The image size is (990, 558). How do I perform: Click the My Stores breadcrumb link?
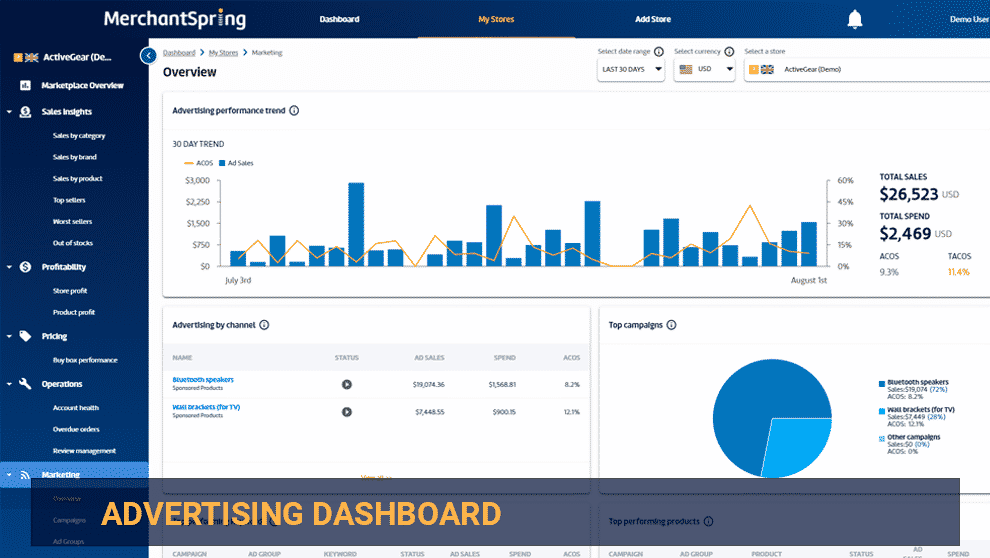pyautogui.click(x=224, y=53)
